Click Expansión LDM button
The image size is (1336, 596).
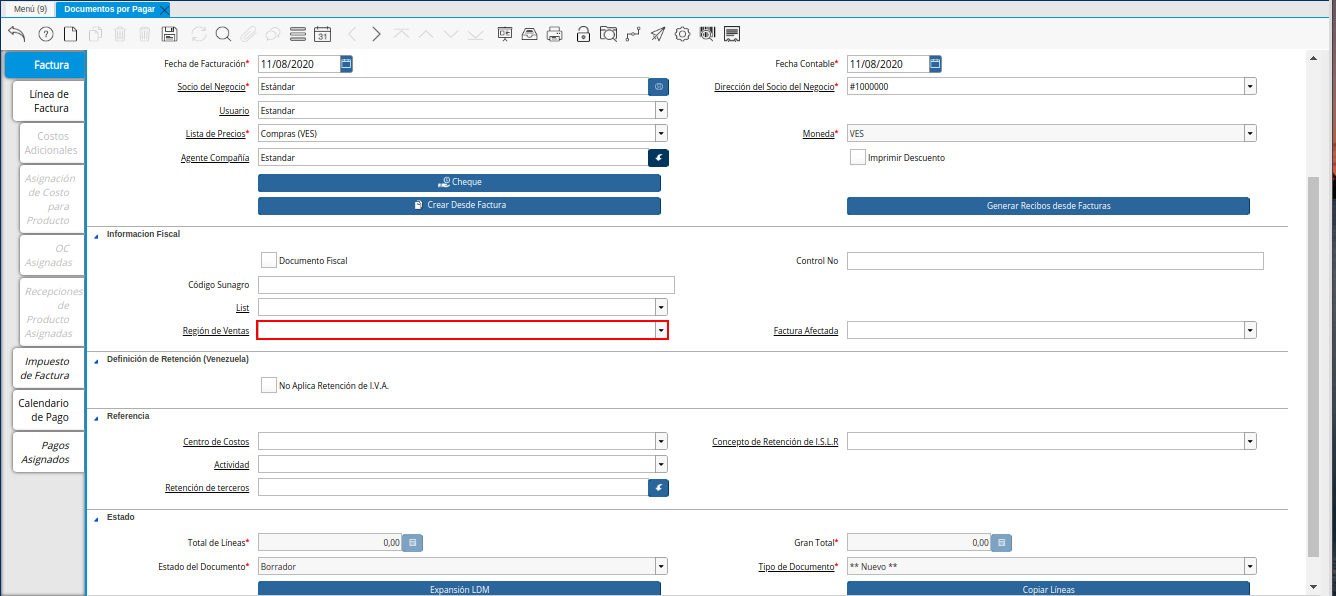(459, 588)
